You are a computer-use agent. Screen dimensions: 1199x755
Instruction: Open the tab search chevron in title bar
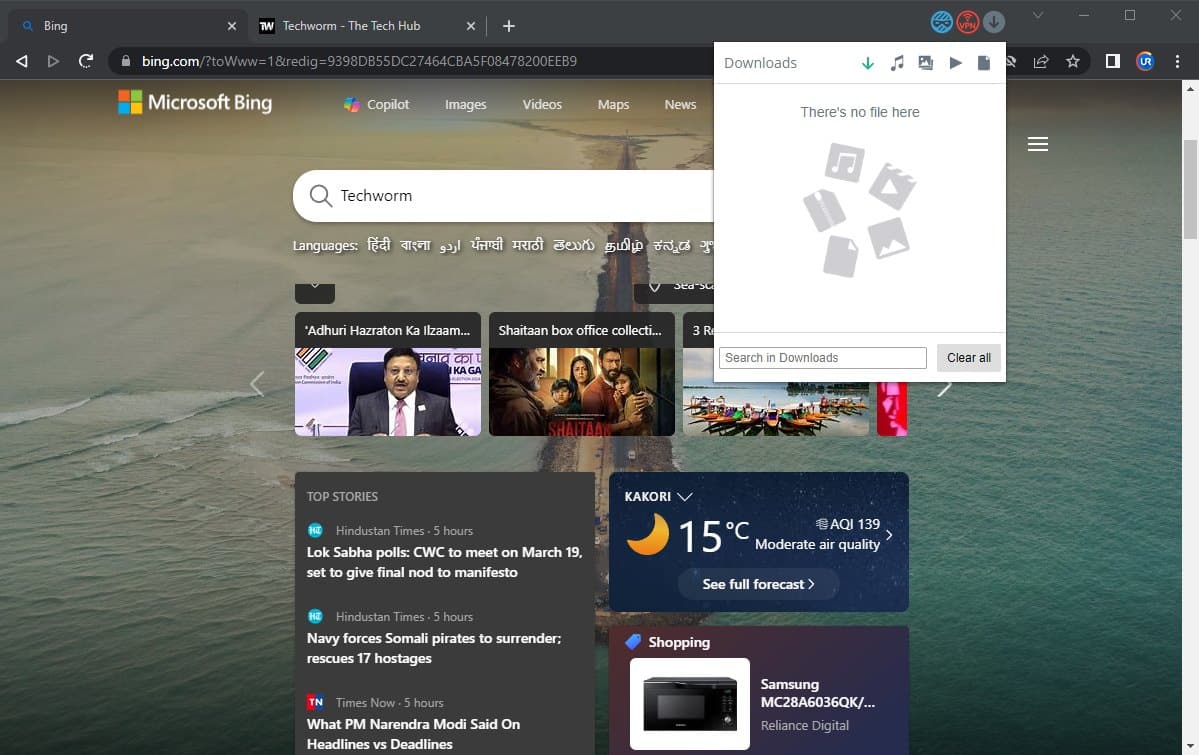[x=1038, y=15]
